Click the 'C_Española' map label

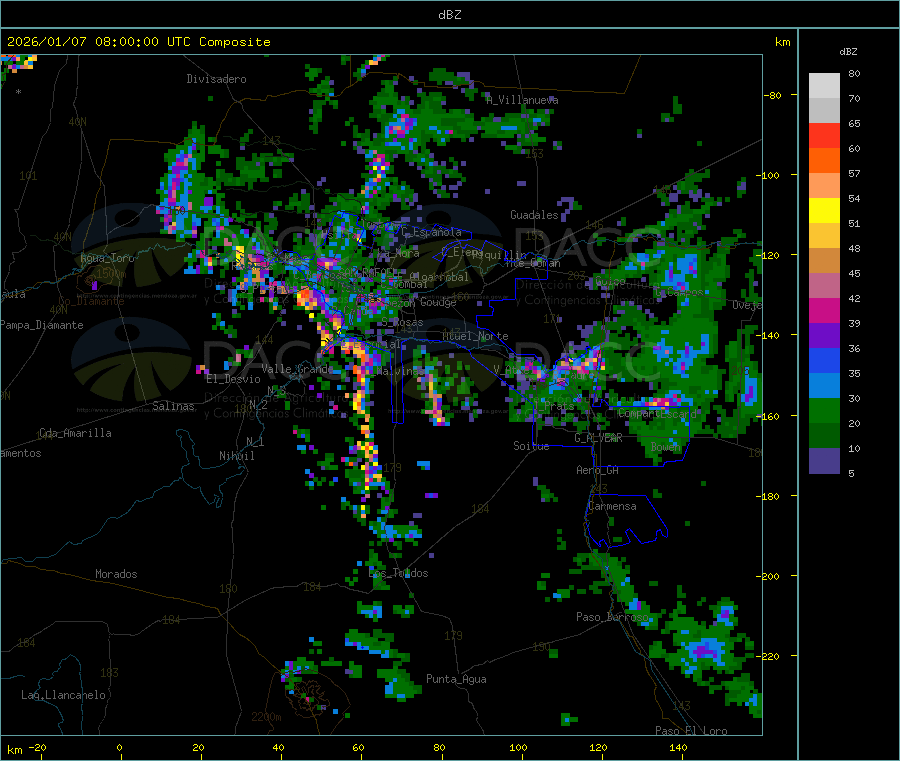tap(431, 232)
